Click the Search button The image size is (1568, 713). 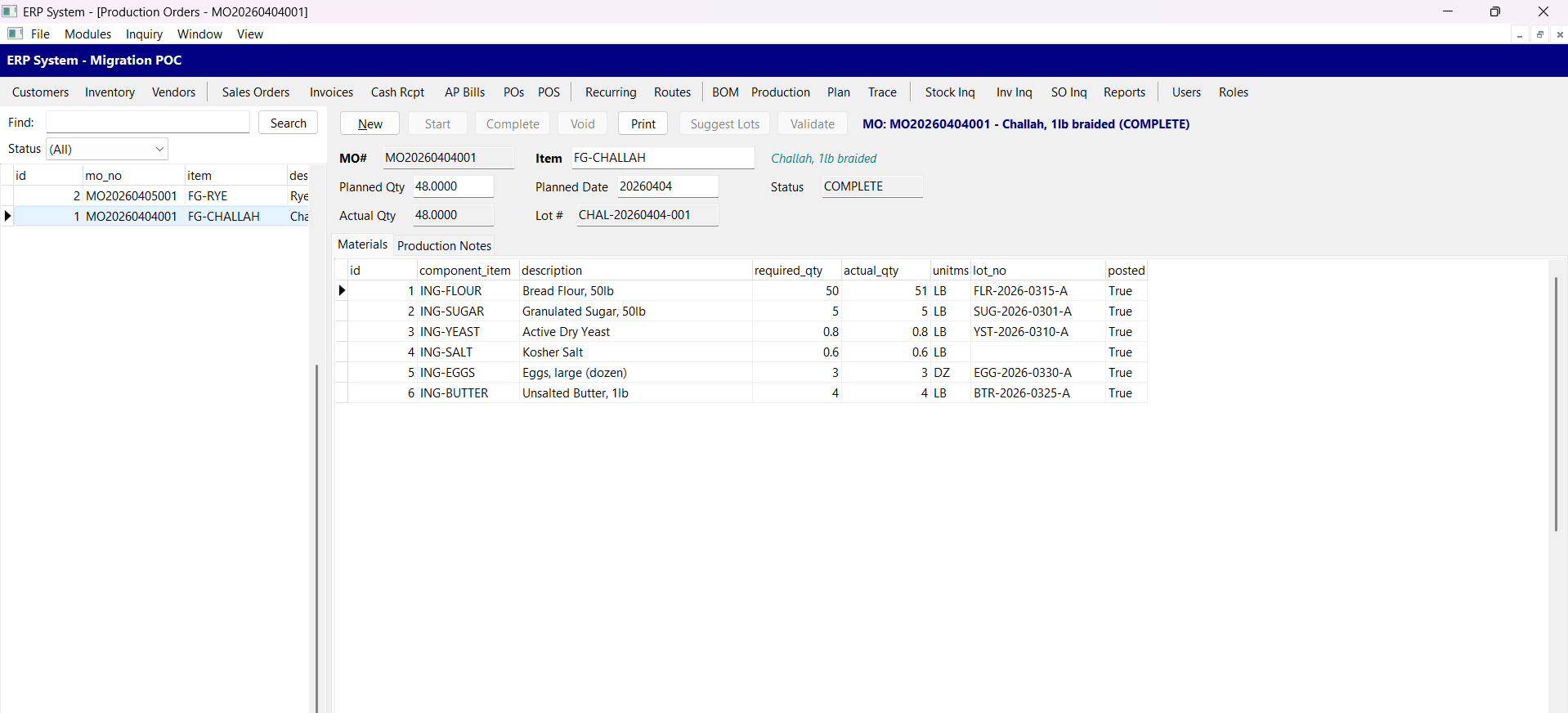point(288,123)
